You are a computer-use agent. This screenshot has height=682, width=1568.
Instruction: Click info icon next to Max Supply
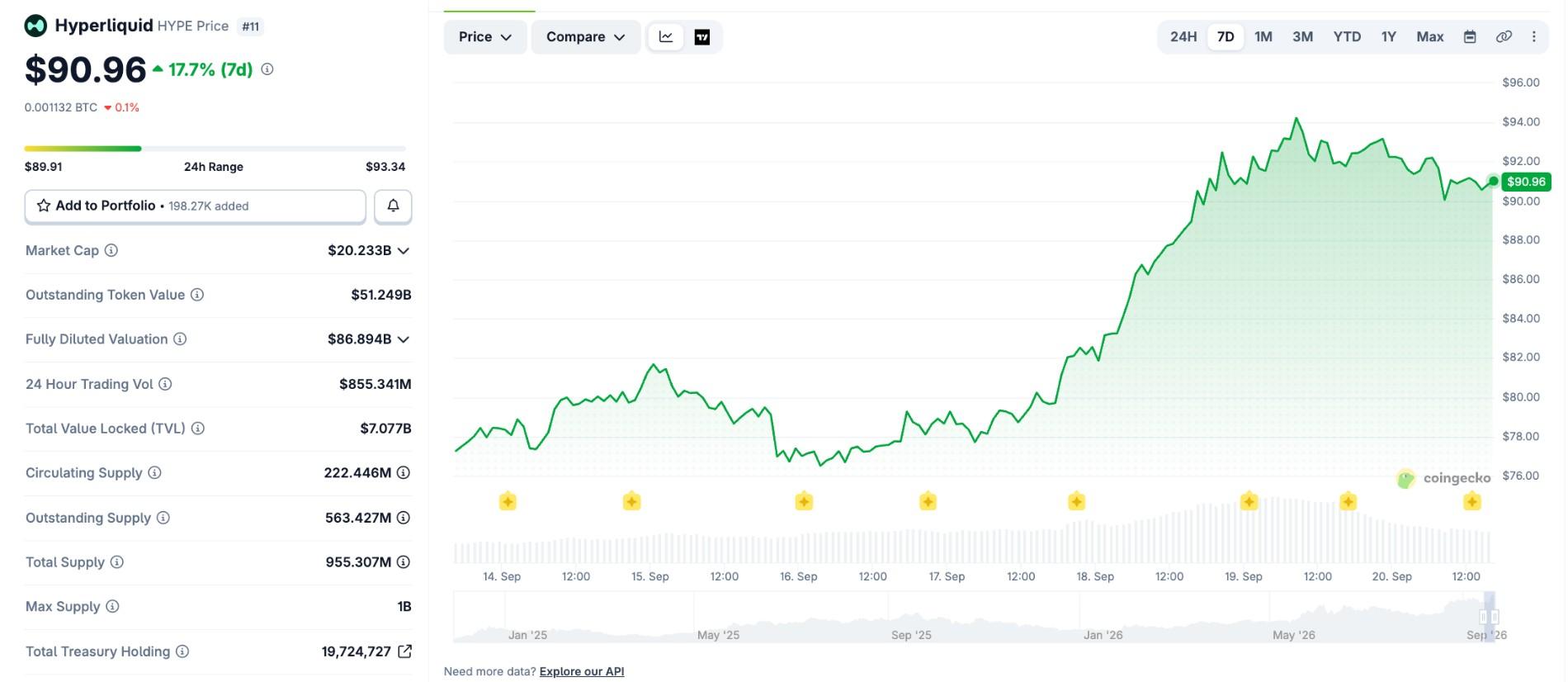pyautogui.click(x=112, y=607)
